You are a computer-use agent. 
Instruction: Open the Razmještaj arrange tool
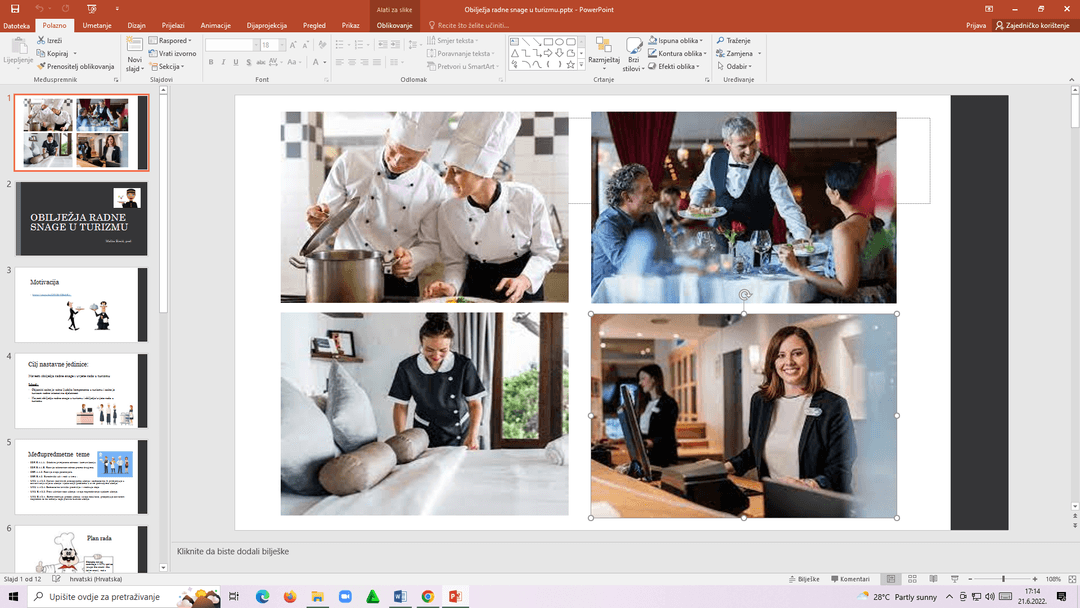604,48
